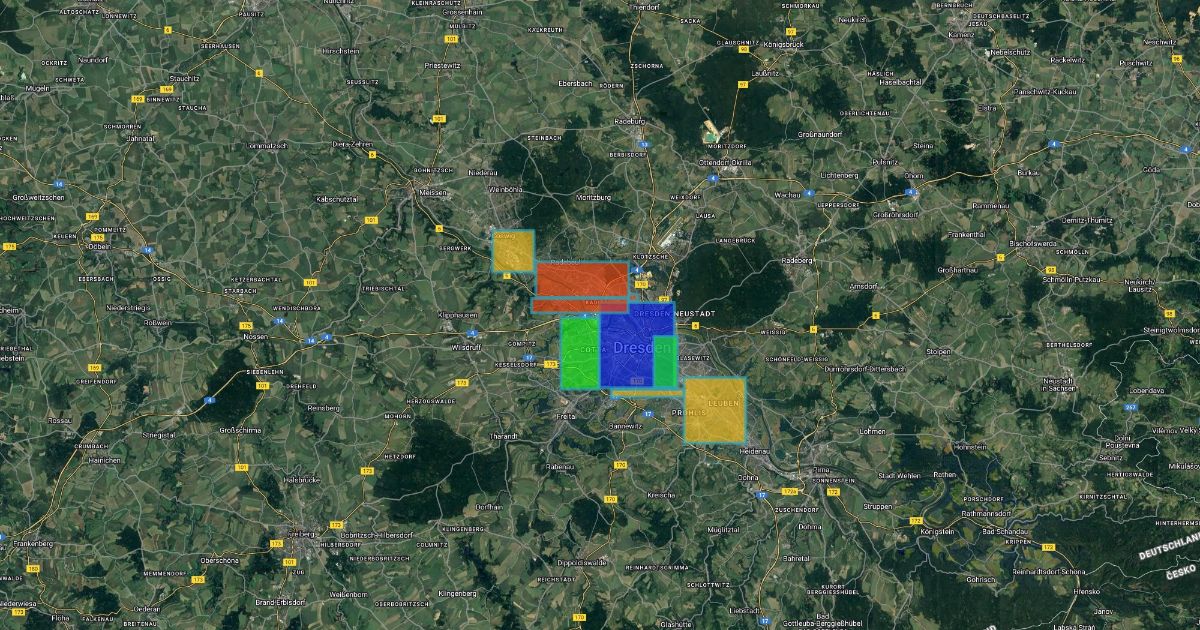Click the yellow Coswig overlay square
This screenshot has height=630, width=1200.
pos(512,251)
